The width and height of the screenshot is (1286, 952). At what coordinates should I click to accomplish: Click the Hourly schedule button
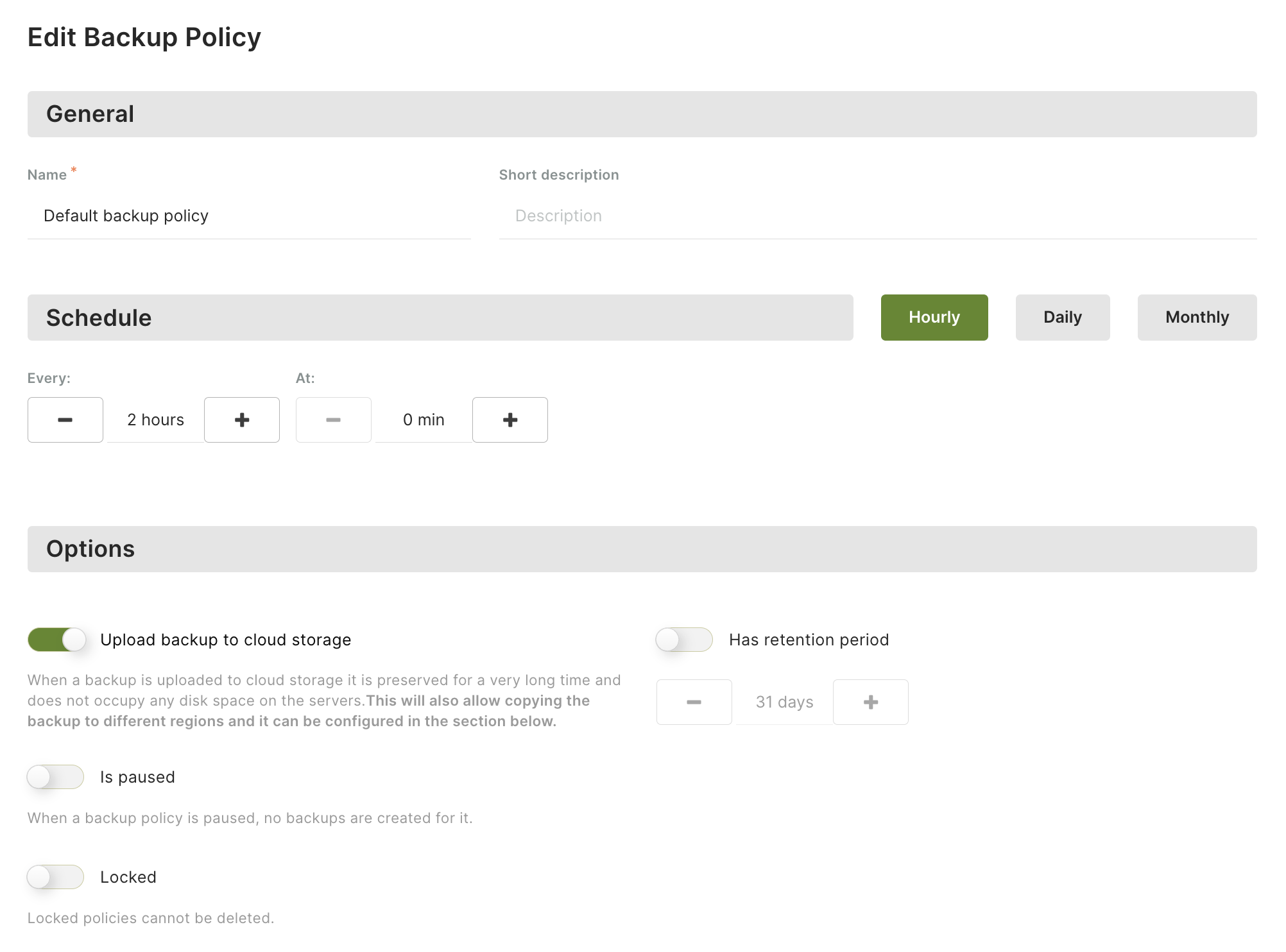click(x=934, y=317)
